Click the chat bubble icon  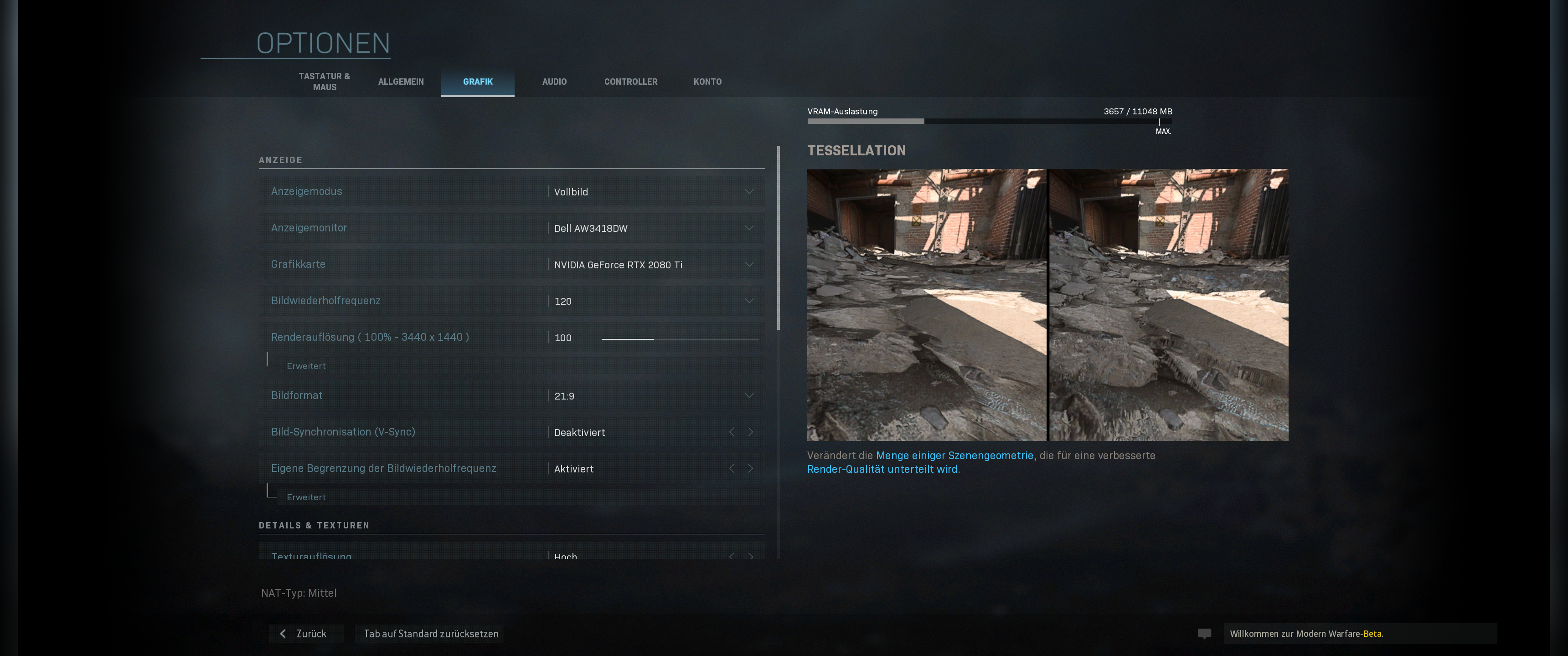(1204, 634)
